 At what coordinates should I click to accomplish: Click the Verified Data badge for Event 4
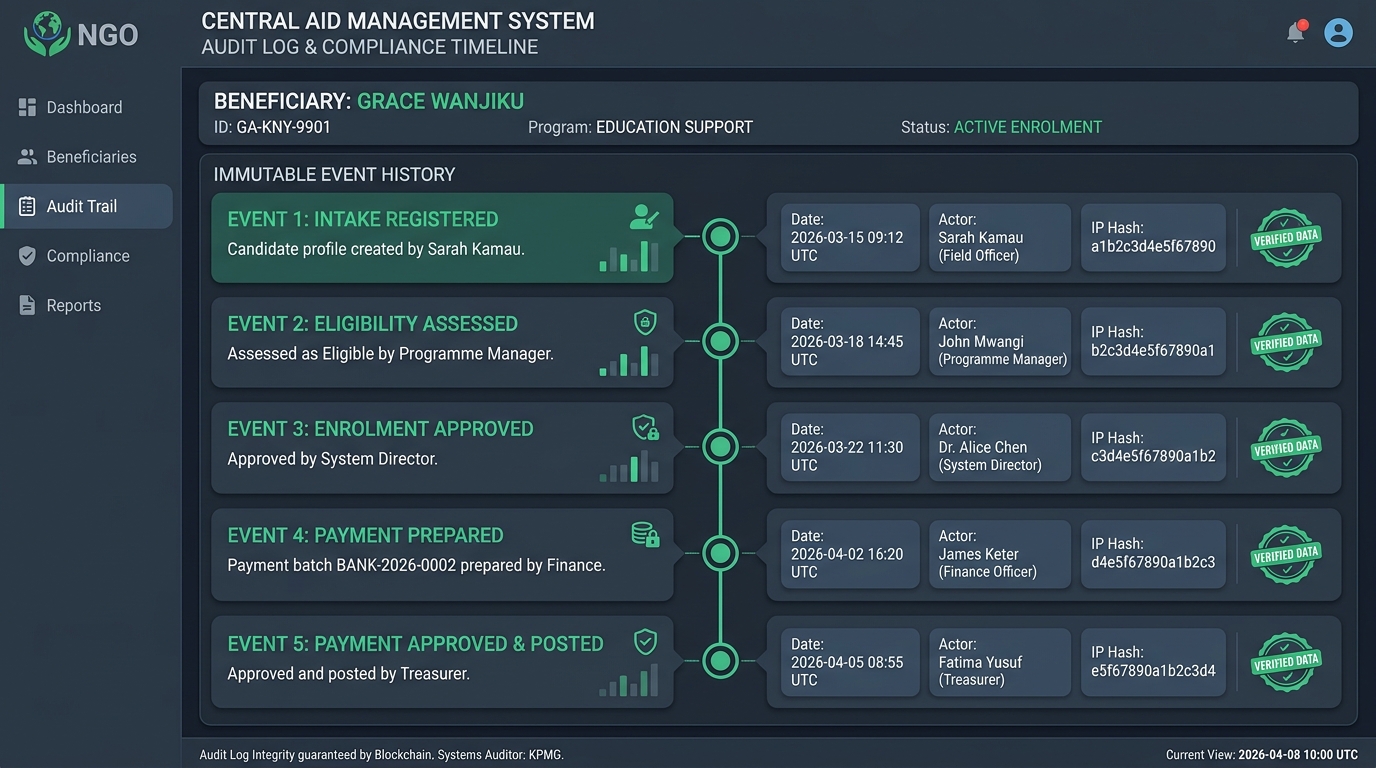coord(1286,554)
